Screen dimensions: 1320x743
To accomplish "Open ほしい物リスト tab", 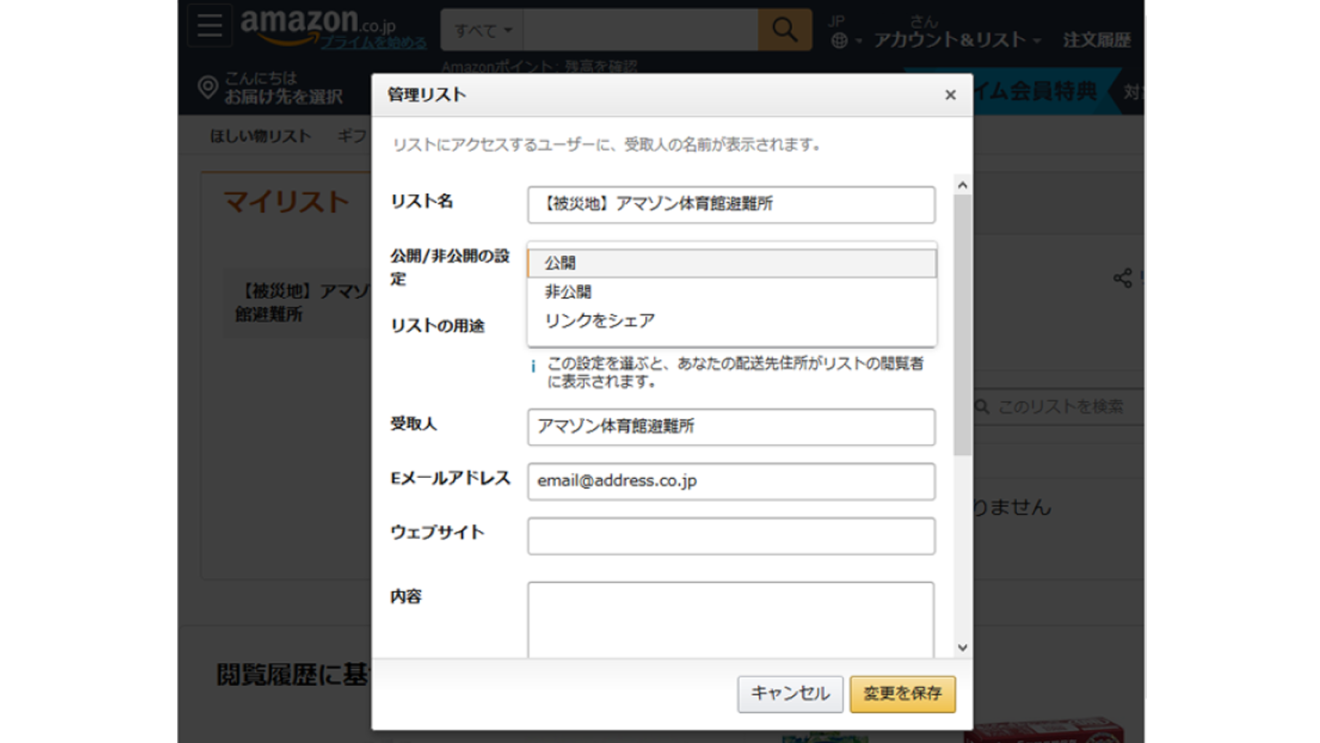I will click(x=260, y=136).
